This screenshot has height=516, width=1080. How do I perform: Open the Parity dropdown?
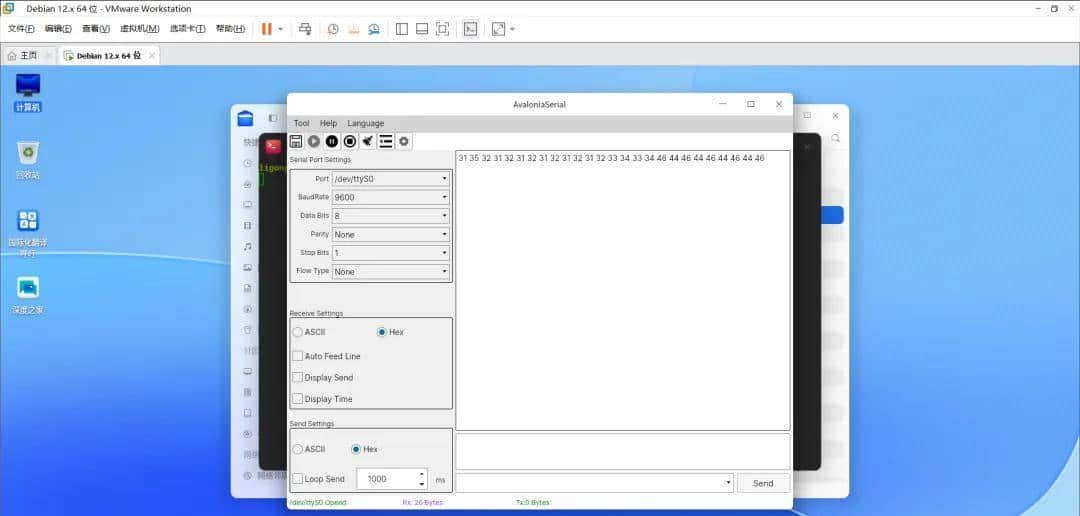391,234
